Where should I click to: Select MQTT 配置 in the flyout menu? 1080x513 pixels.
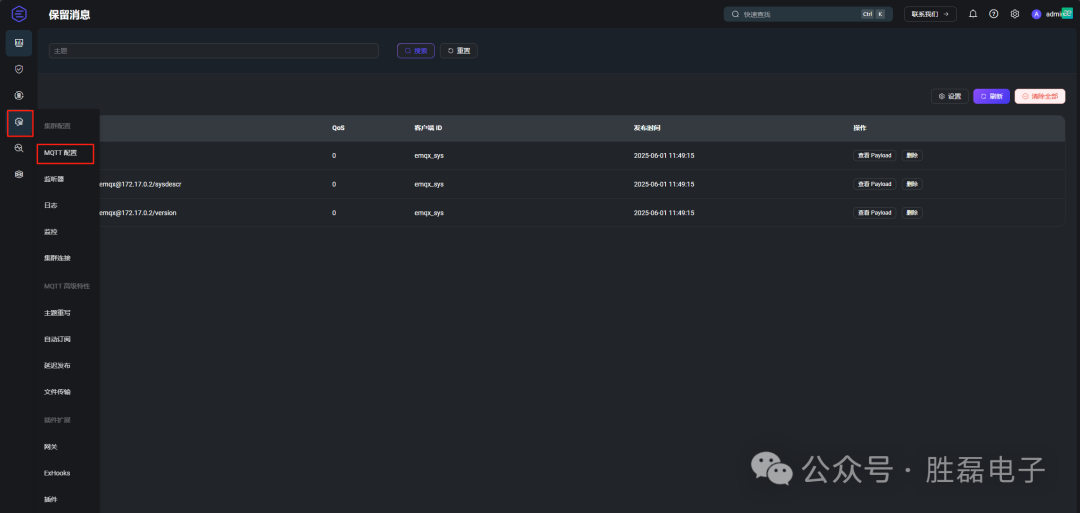click(x=61, y=153)
